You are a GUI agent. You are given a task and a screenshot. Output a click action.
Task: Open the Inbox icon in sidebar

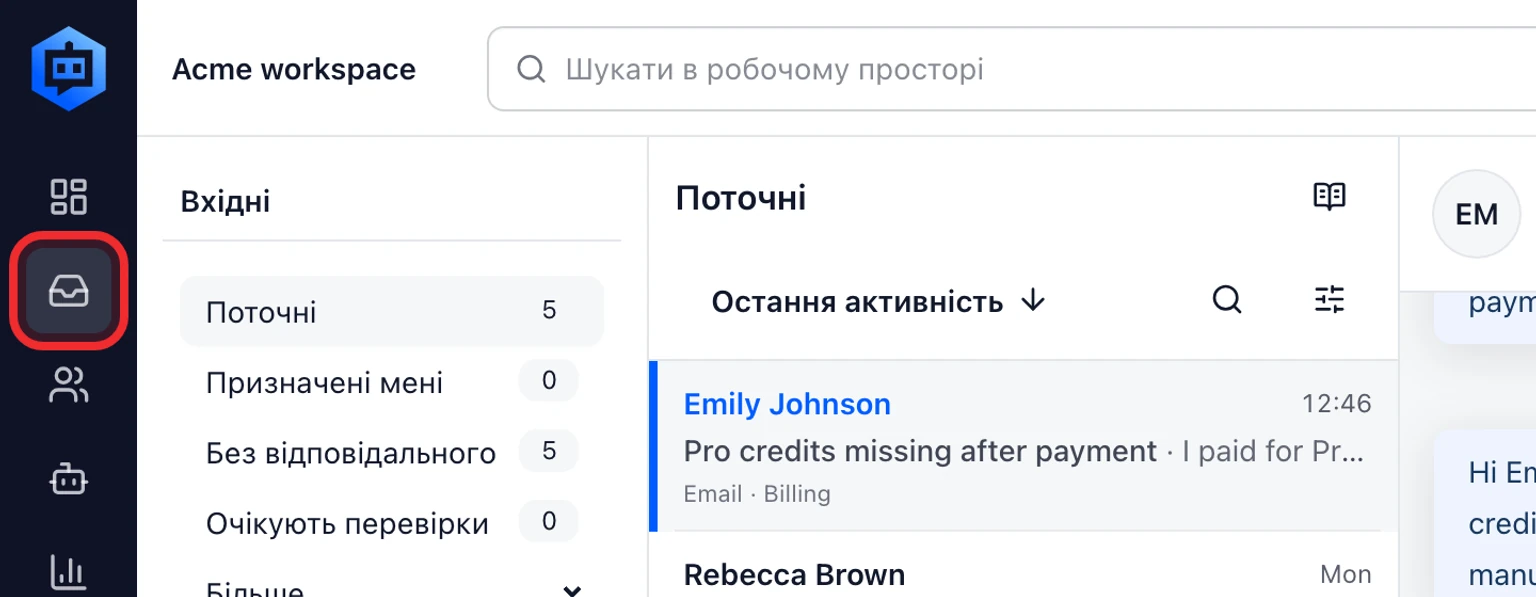coord(69,291)
